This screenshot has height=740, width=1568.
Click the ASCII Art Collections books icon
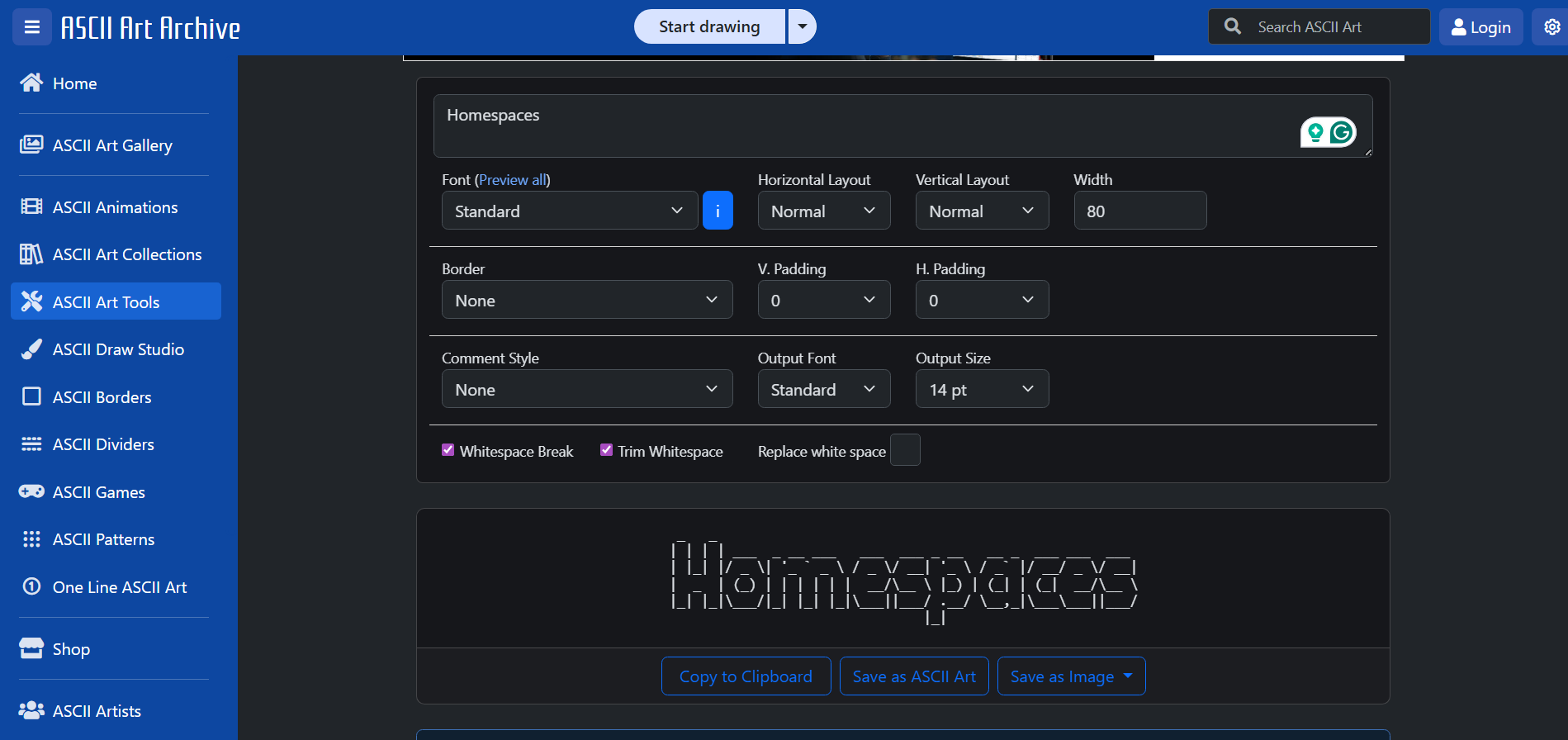click(x=31, y=254)
